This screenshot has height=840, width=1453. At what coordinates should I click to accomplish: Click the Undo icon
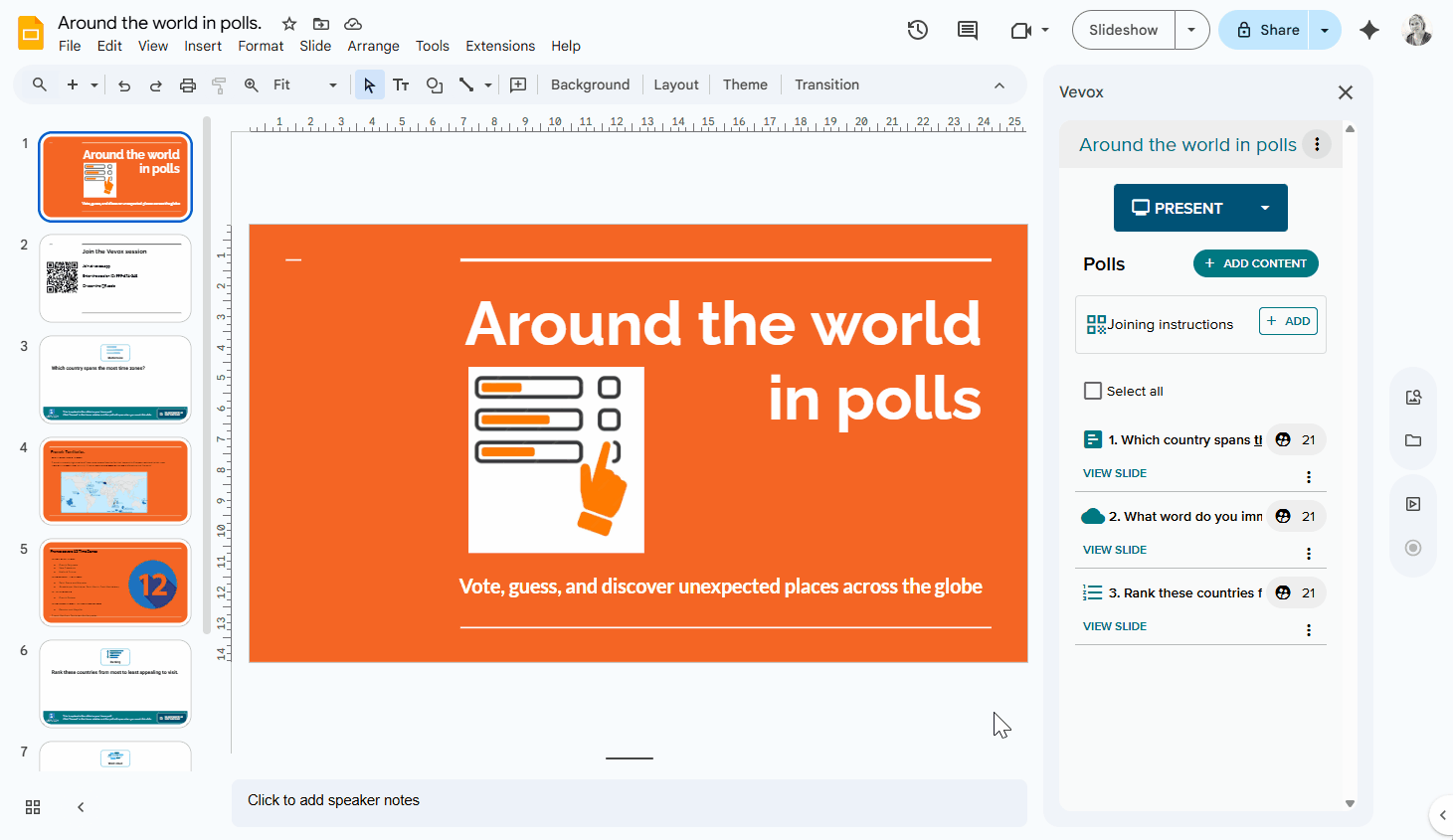[x=123, y=84]
